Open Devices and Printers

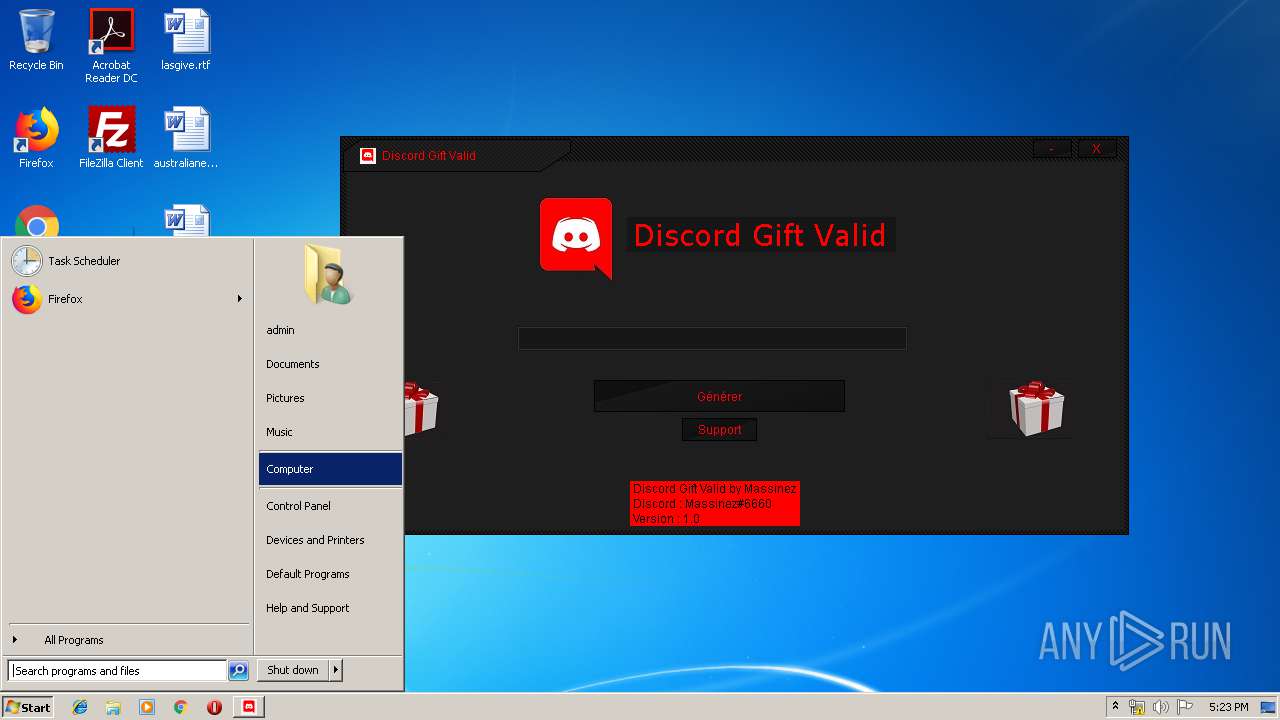(x=330, y=540)
